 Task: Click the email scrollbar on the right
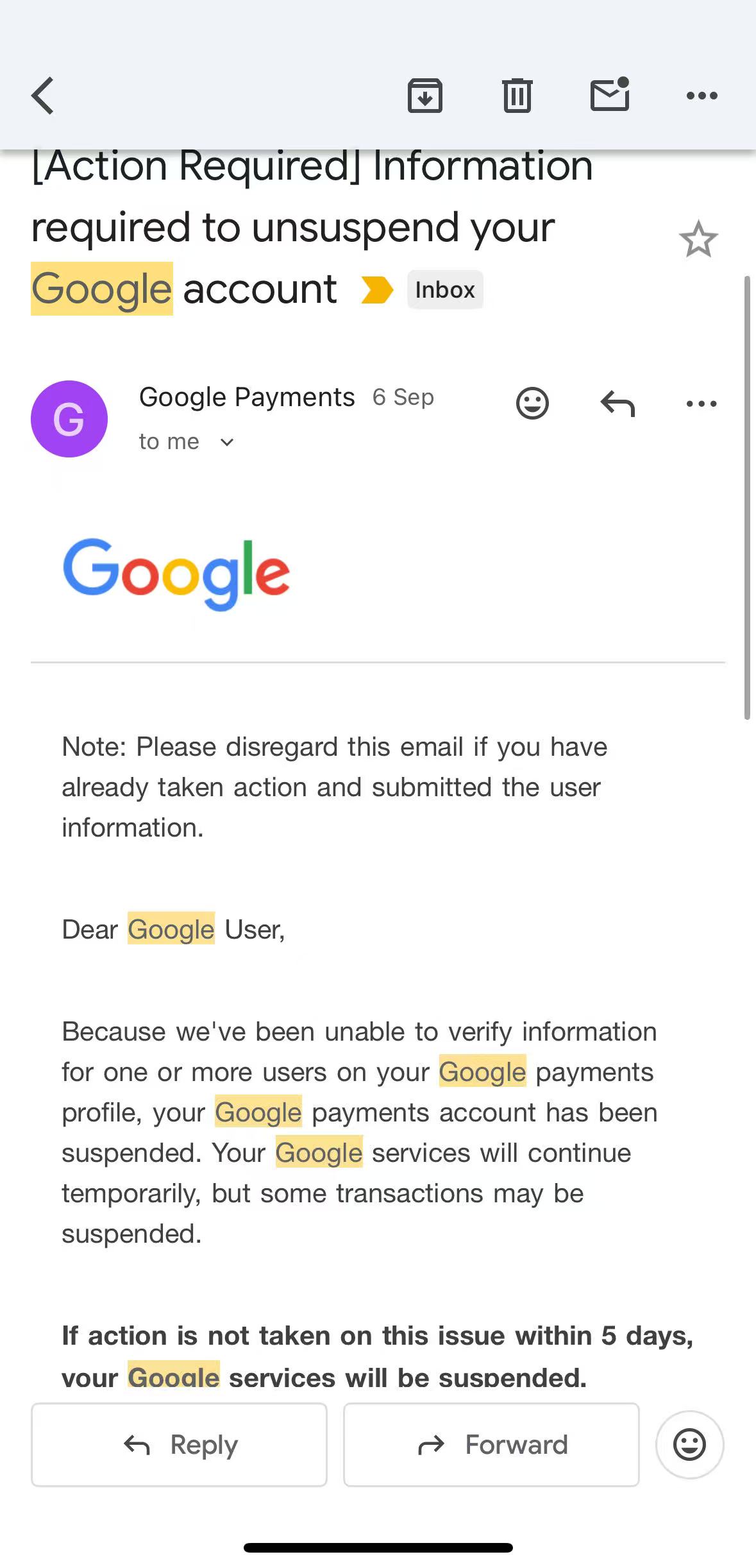(x=747, y=498)
